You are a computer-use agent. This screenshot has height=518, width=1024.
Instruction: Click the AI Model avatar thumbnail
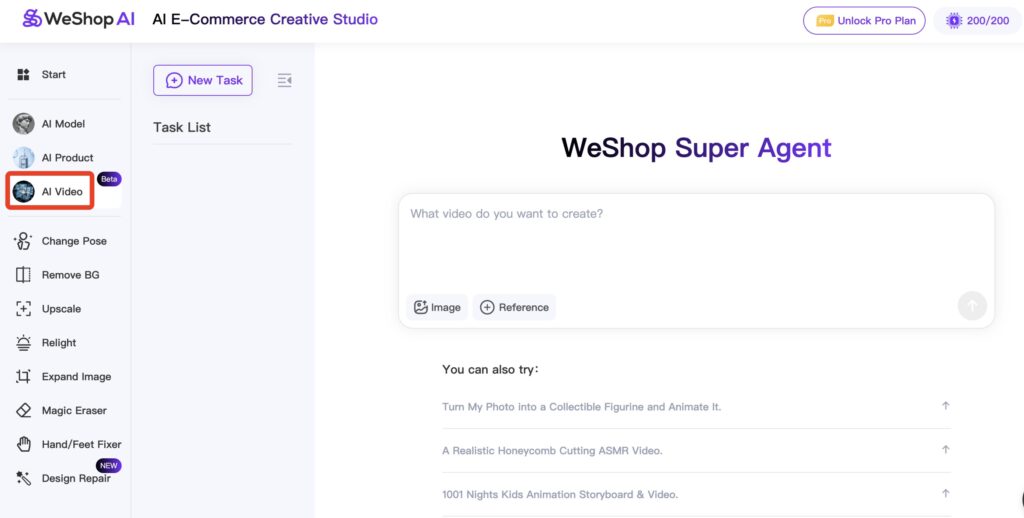24,123
